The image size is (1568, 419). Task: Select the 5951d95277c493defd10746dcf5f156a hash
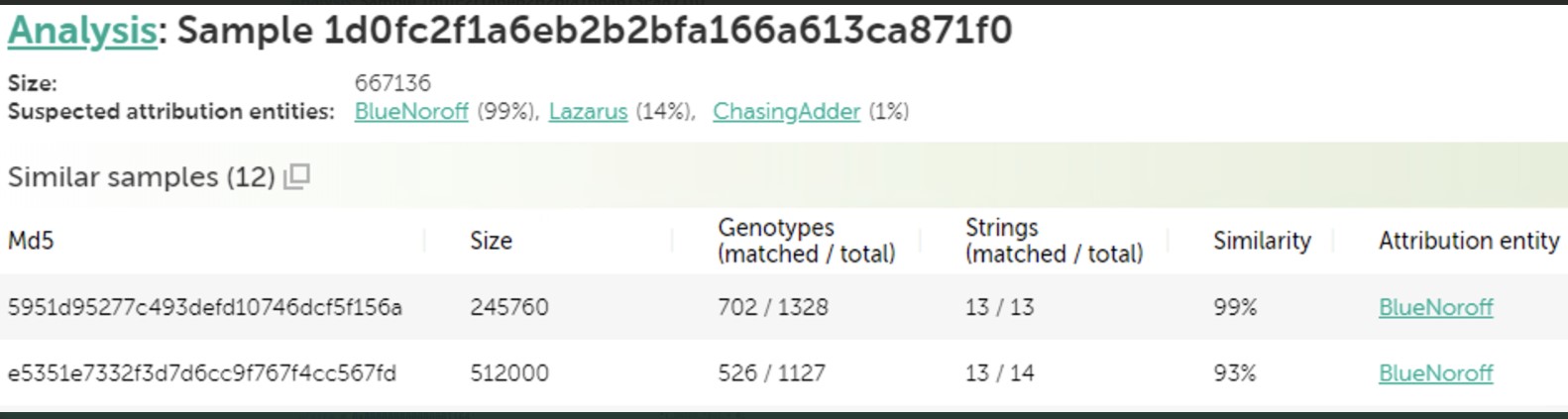coord(205,307)
